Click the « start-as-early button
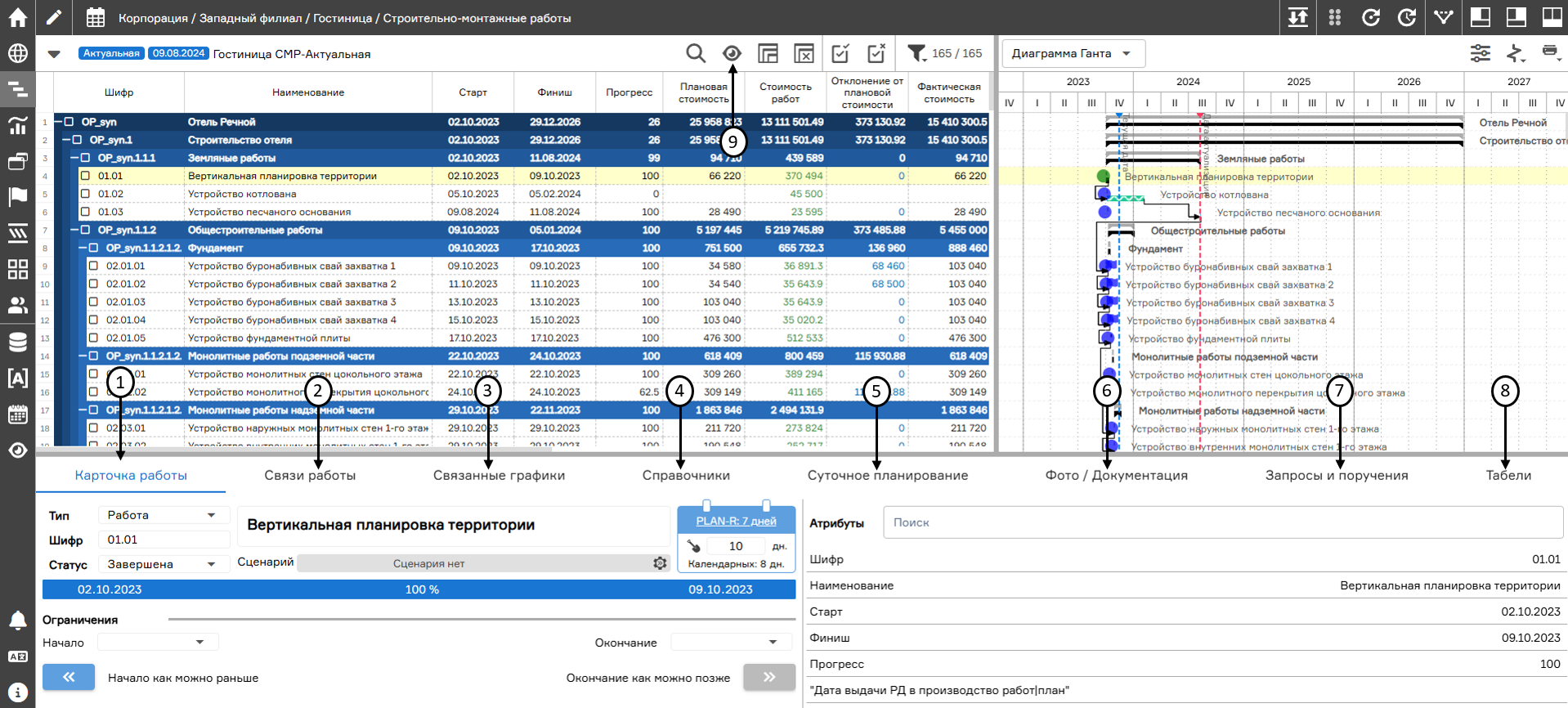The image size is (1568, 708). [x=69, y=677]
